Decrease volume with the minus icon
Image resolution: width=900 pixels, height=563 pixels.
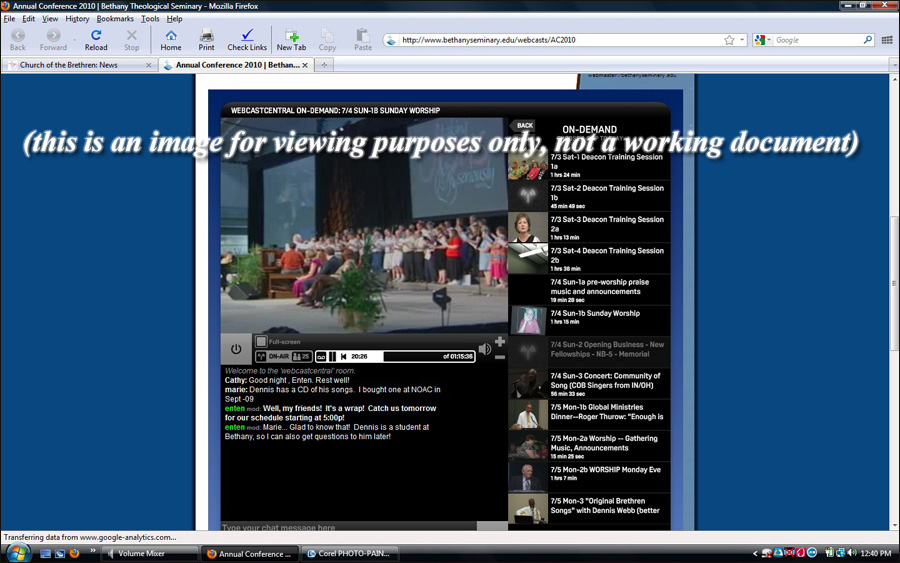tap(500, 357)
